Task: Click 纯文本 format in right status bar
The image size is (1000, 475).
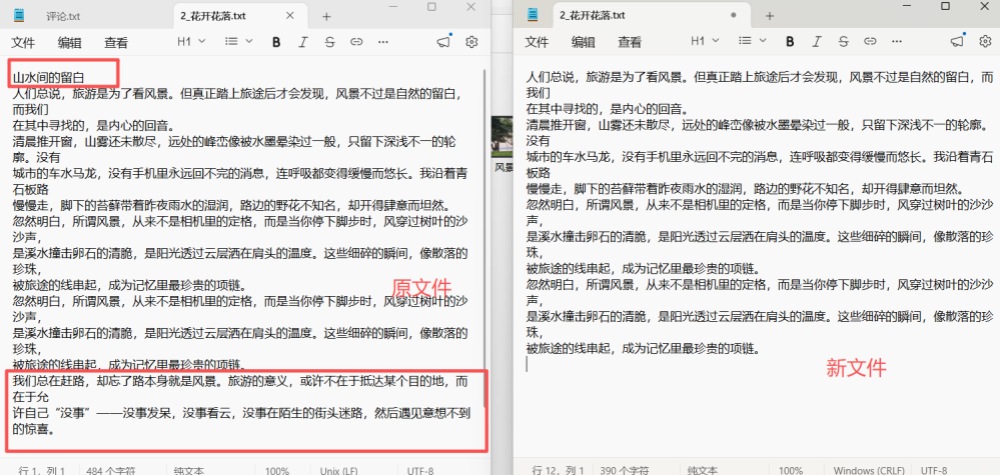Action: pyautogui.click(x=702, y=471)
